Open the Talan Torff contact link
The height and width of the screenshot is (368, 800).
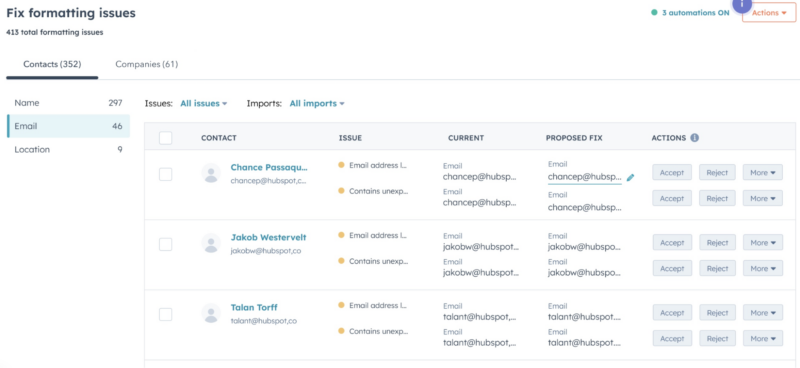coord(254,307)
